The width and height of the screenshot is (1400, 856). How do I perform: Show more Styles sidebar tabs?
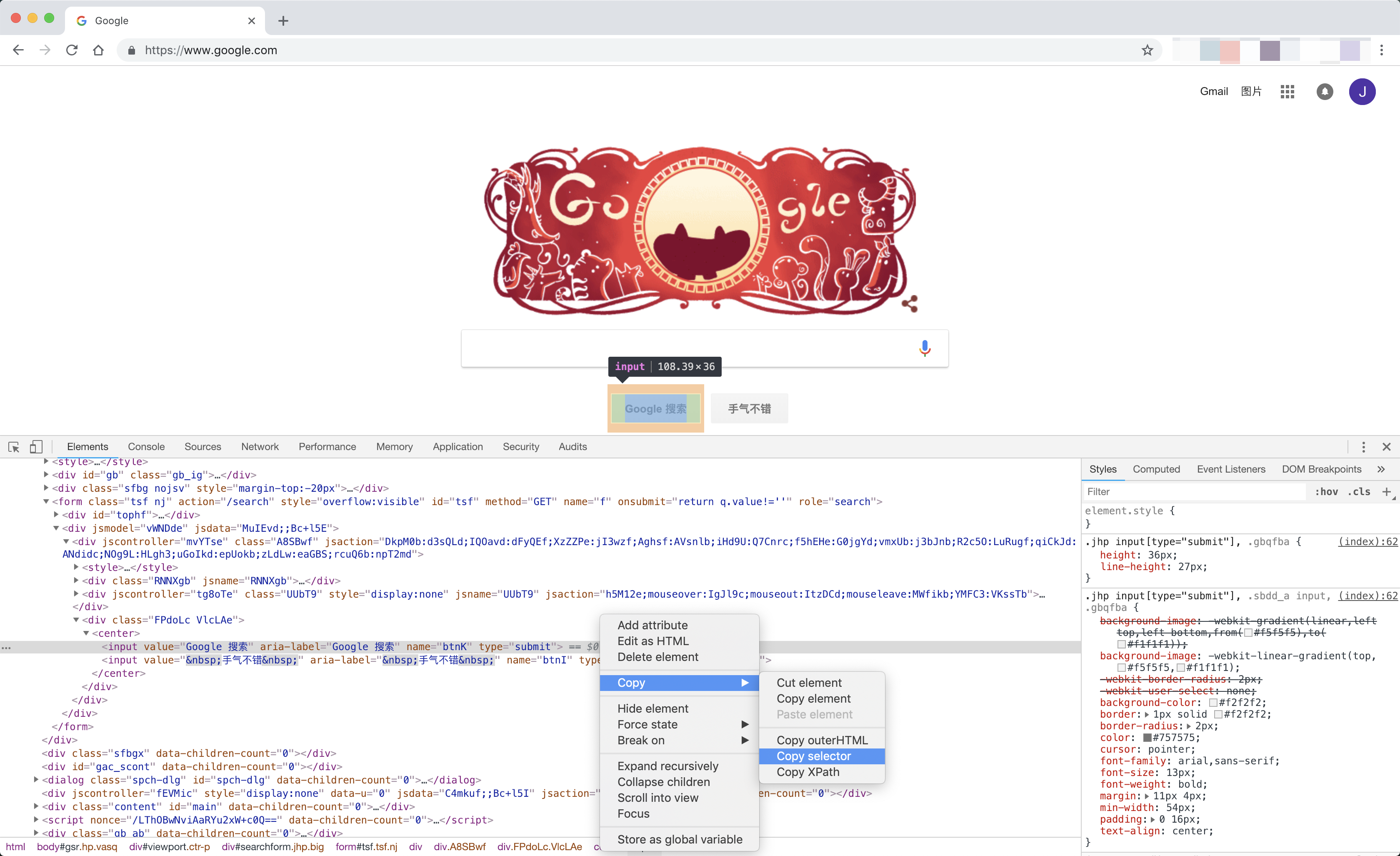pyautogui.click(x=1381, y=470)
